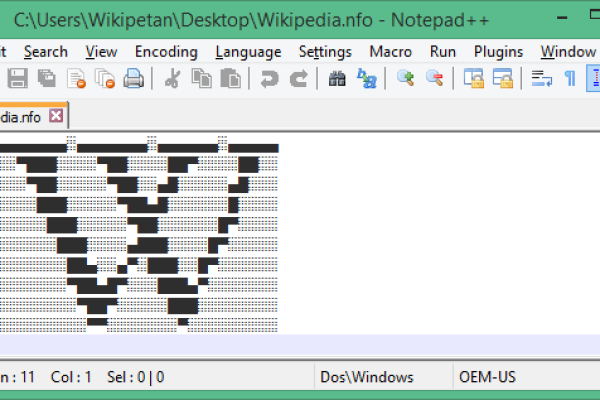Open the Window menu
This screenshot has height=400, width=600.
tap(568, 52)
